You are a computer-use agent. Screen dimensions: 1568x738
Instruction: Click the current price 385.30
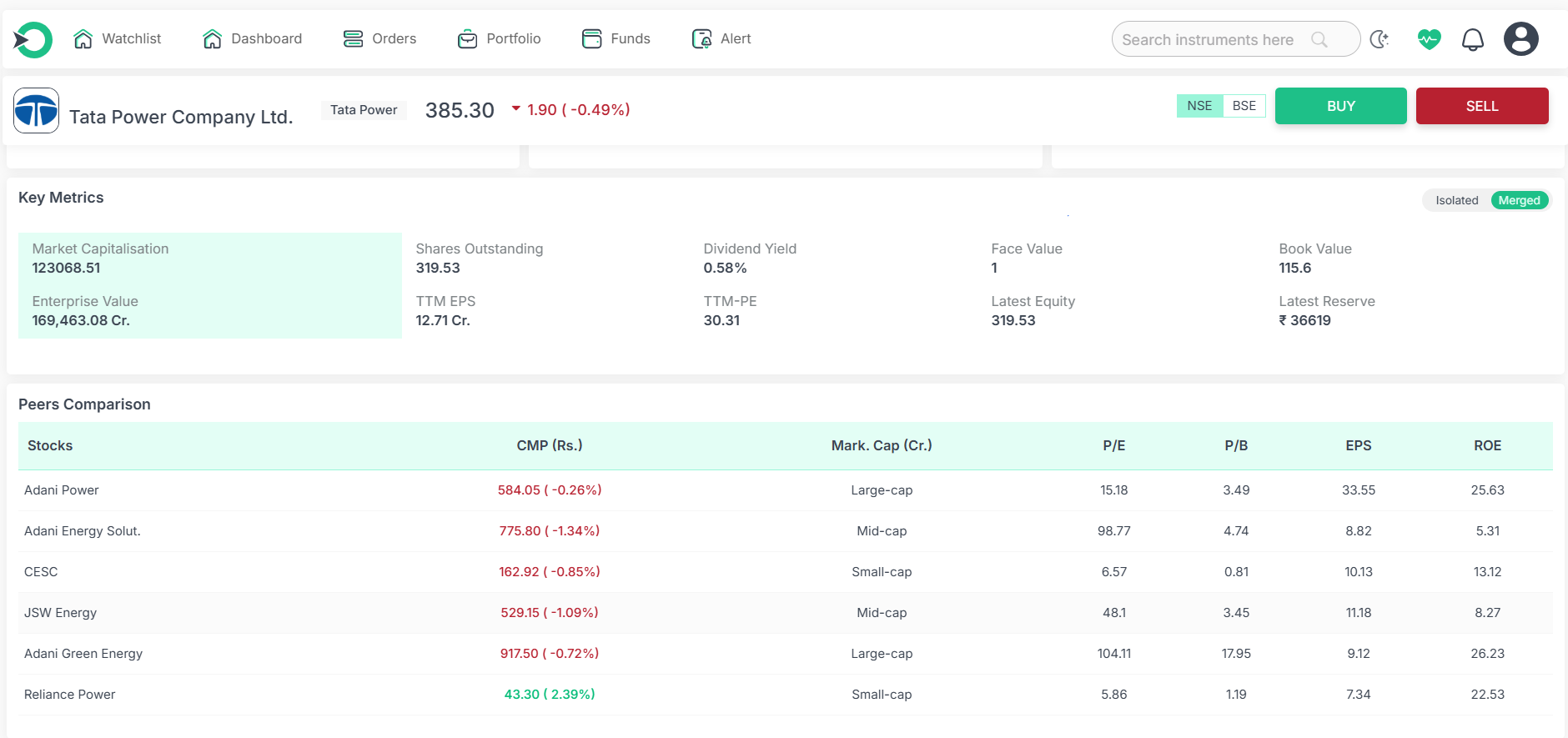click(x=460, y=110)
